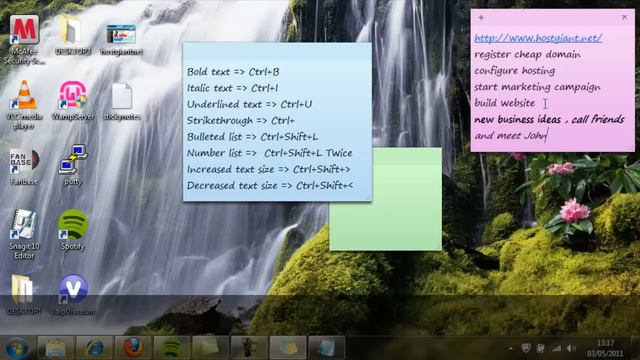Open Snagit 10 Editor shortcut
The height and width of the screenshot is (360, 640).
24,234
